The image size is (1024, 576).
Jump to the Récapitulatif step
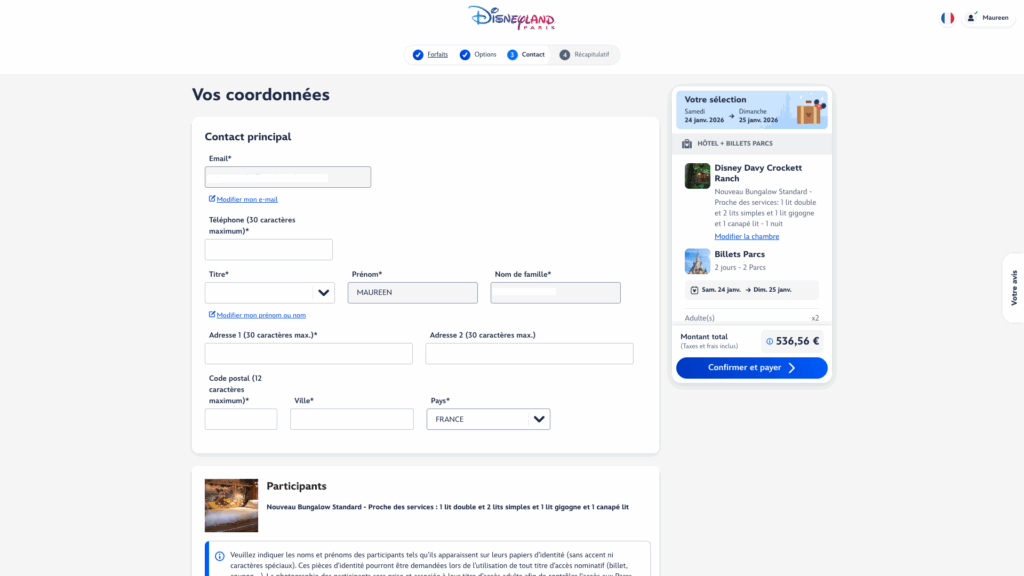click(590, 54)
